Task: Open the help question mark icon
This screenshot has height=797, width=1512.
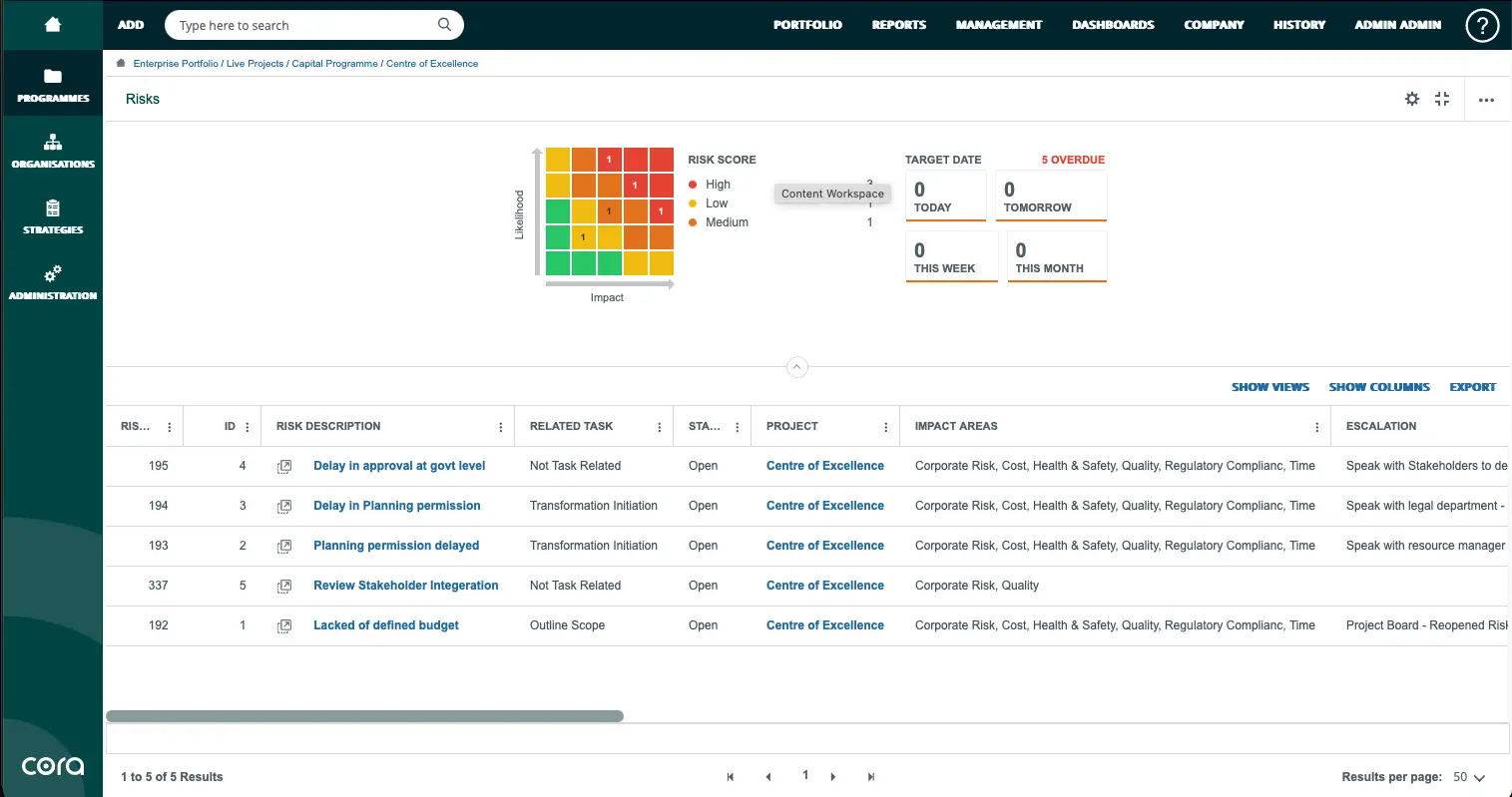Action: 1482,25
